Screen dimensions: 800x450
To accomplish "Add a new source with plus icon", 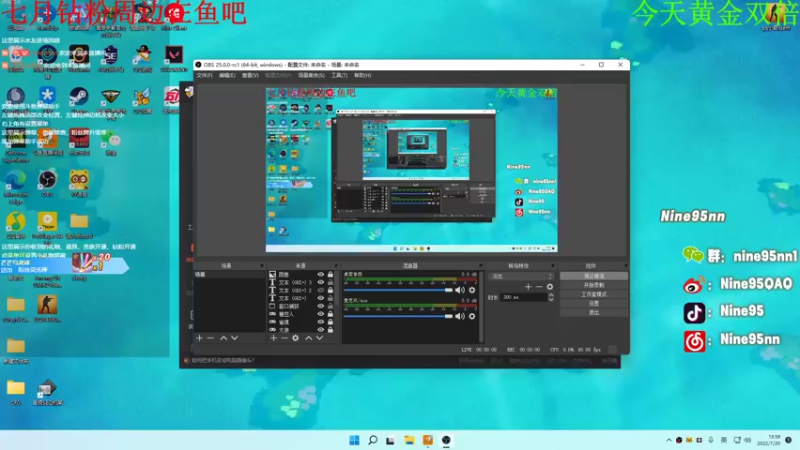I will point(273,338).
